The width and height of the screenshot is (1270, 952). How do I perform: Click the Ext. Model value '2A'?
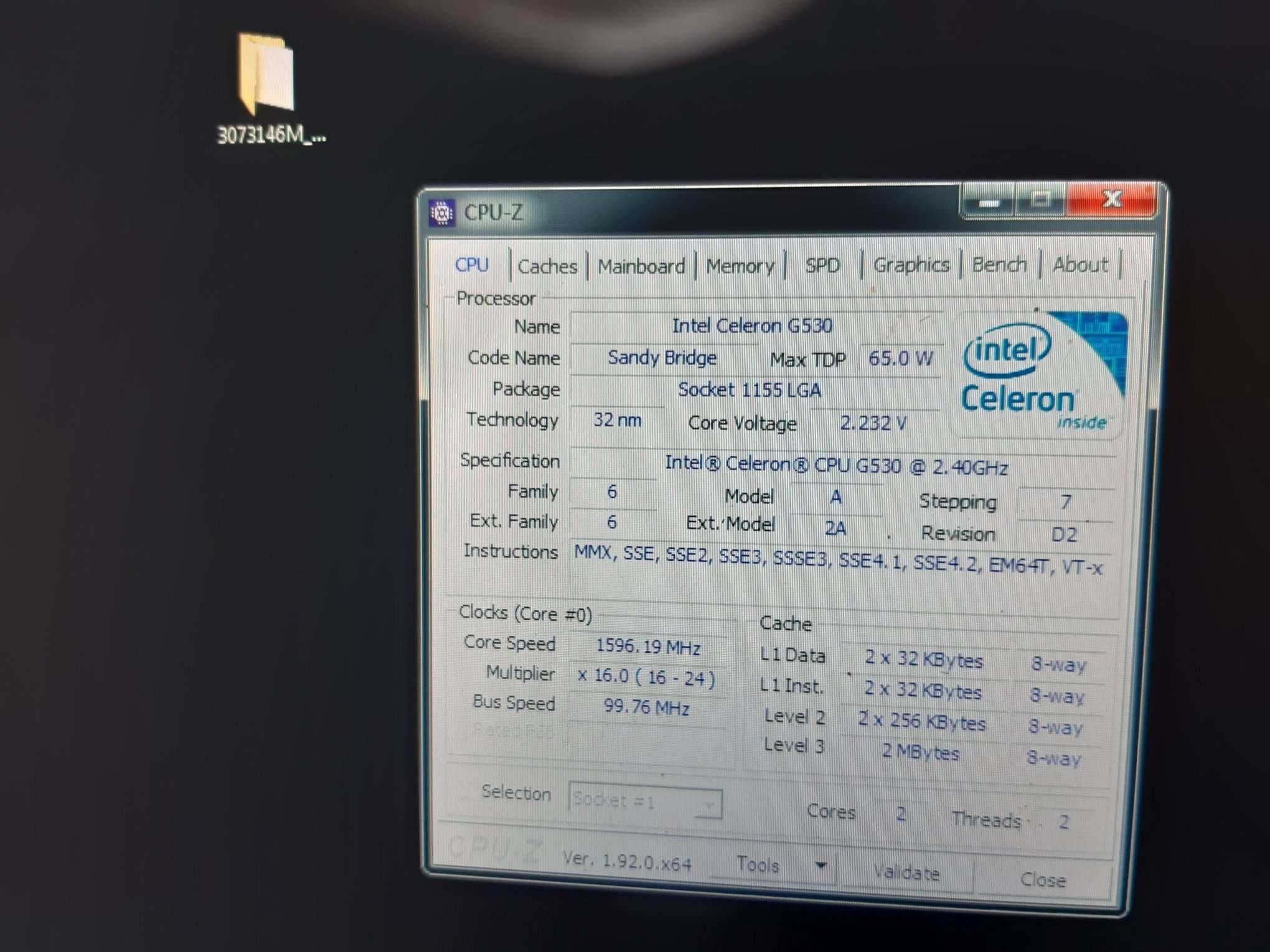tap(835, 528)
